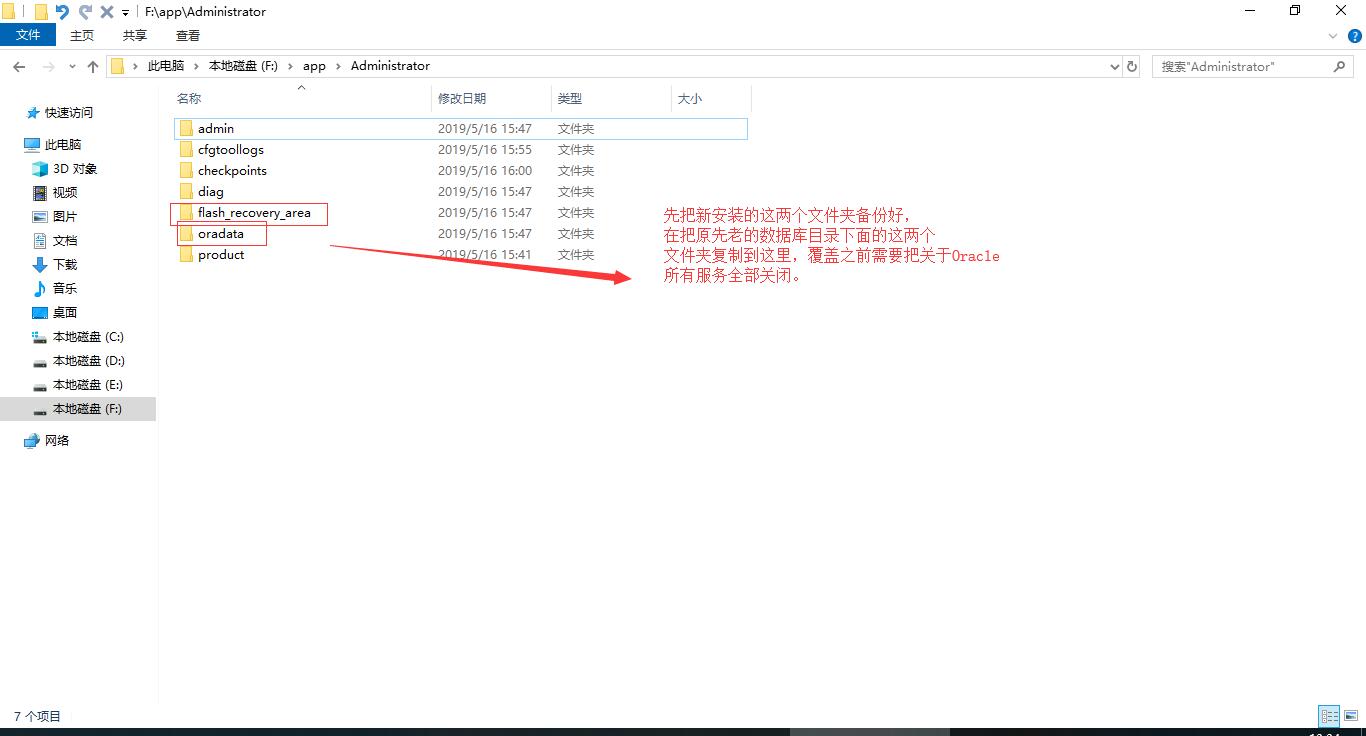1366x736 pixels.
Task: Open 视频 in the navigation pane
Action: (65, 193)
